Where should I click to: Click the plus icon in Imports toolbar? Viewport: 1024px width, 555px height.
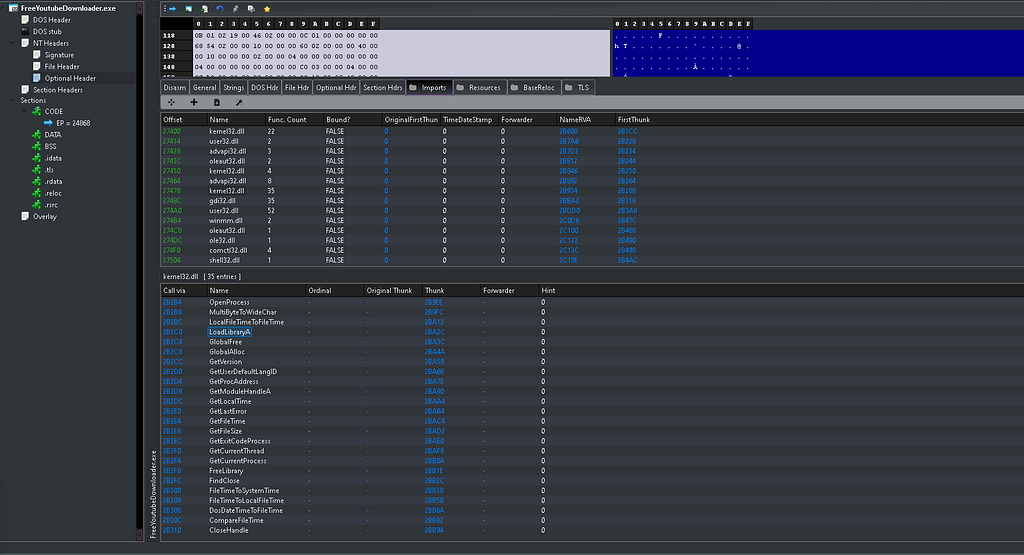coord(194,103)
